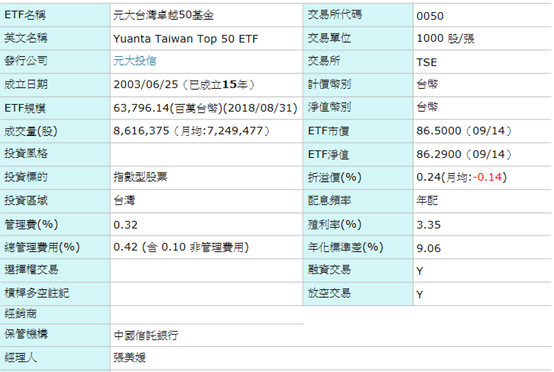Select the ETF市價 label cell
Viewport: 554px width, 372px height.
click(358, 131)
